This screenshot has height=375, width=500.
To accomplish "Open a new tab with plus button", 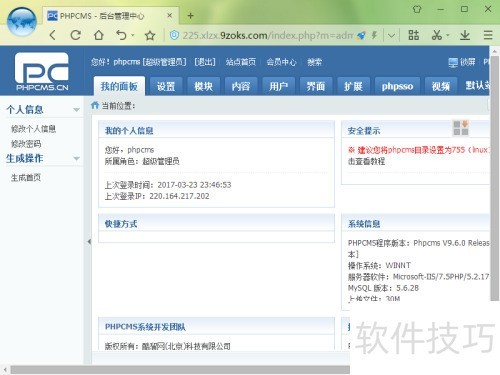I will (191, 16).
